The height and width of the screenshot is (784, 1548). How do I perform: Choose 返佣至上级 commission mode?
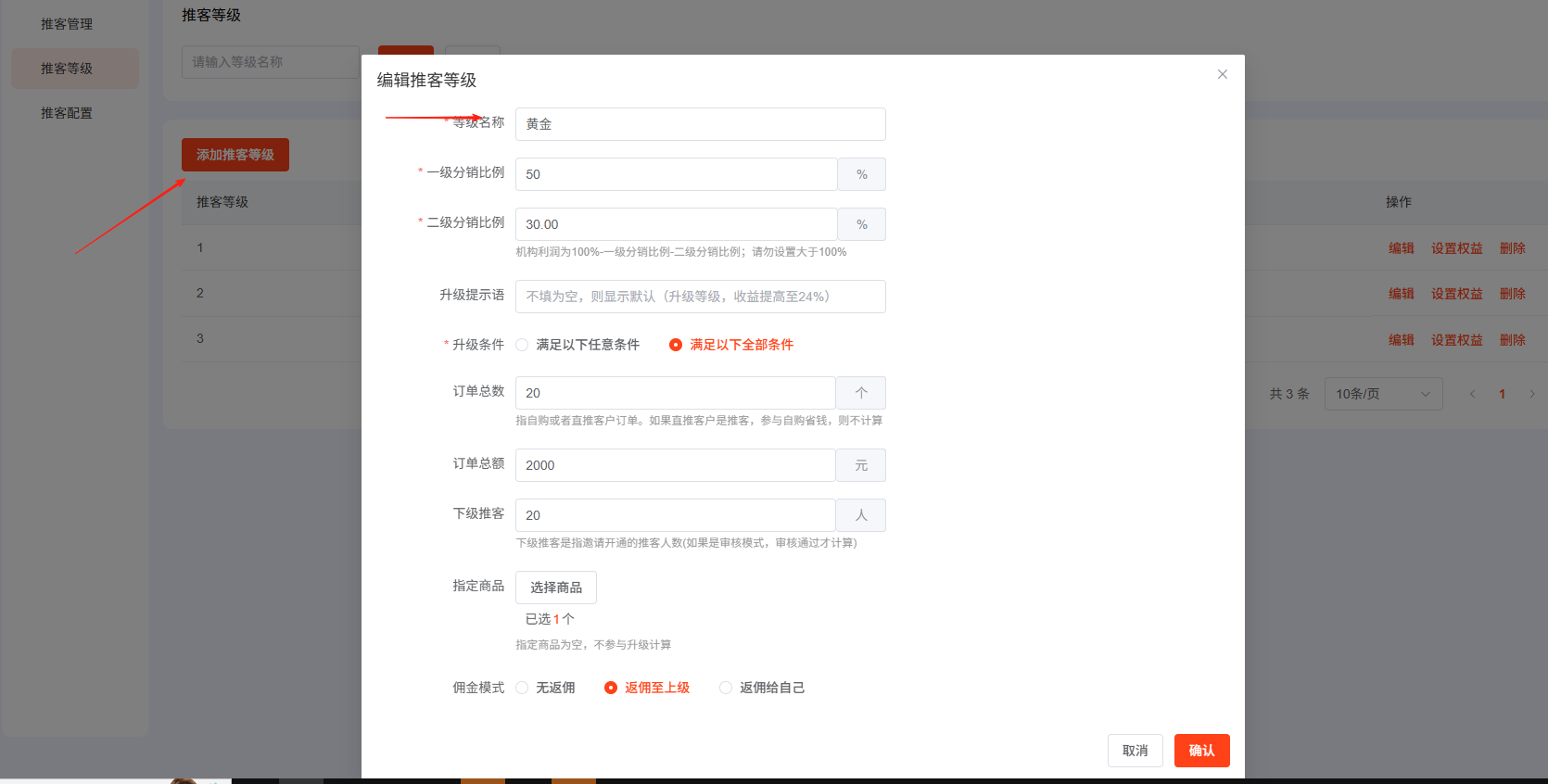611,688
